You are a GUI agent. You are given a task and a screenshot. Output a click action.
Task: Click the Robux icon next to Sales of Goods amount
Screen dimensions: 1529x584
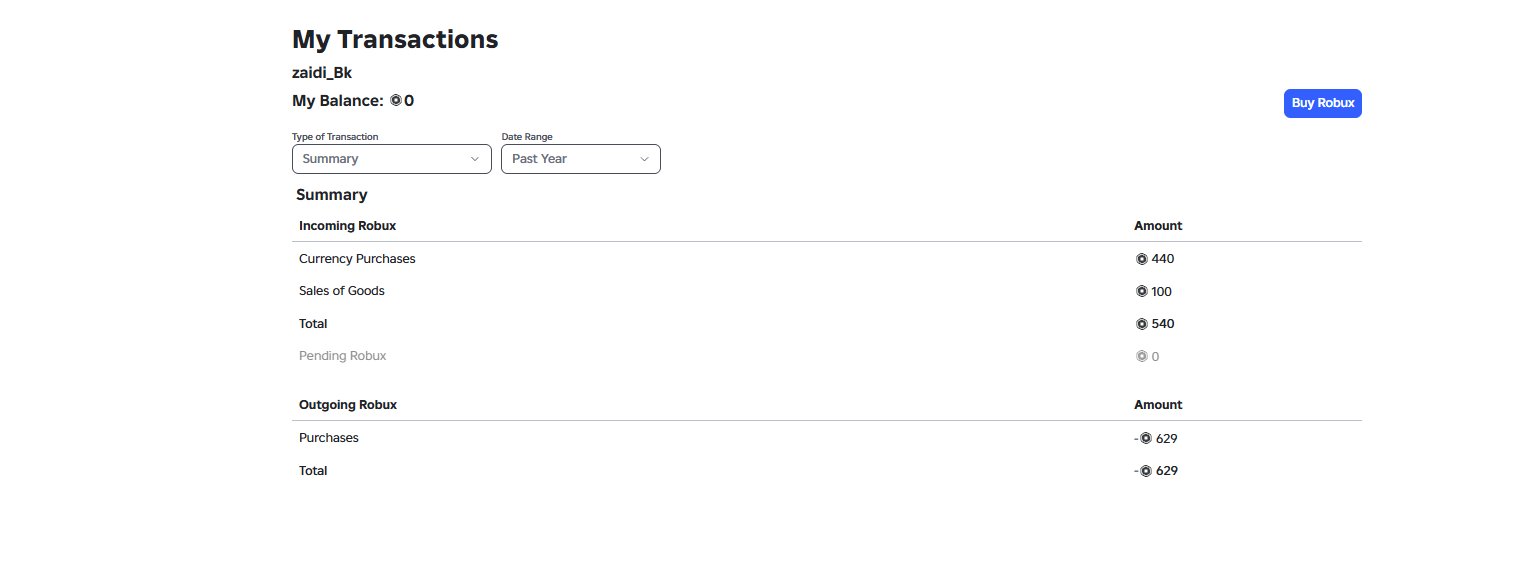1142,292
